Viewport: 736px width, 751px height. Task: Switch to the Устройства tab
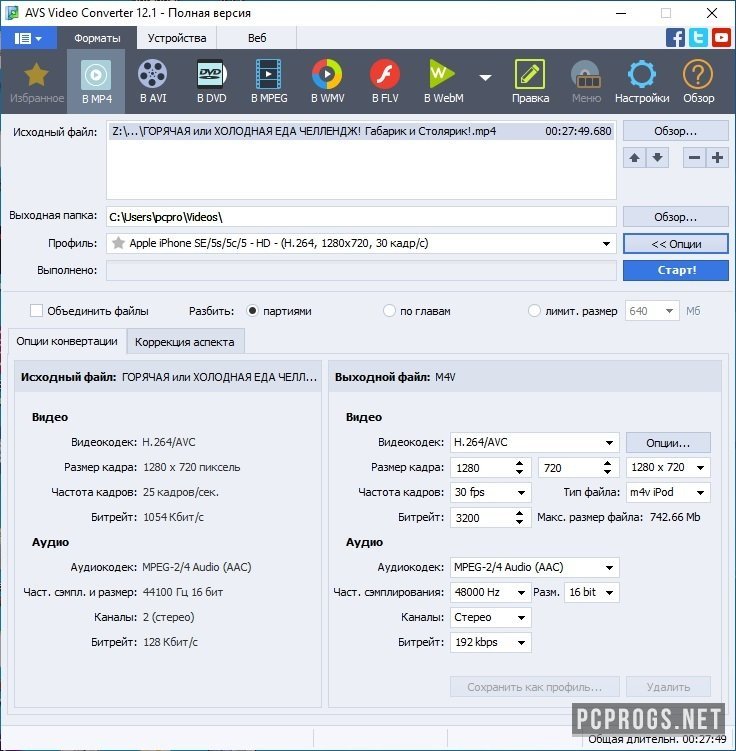177,38
